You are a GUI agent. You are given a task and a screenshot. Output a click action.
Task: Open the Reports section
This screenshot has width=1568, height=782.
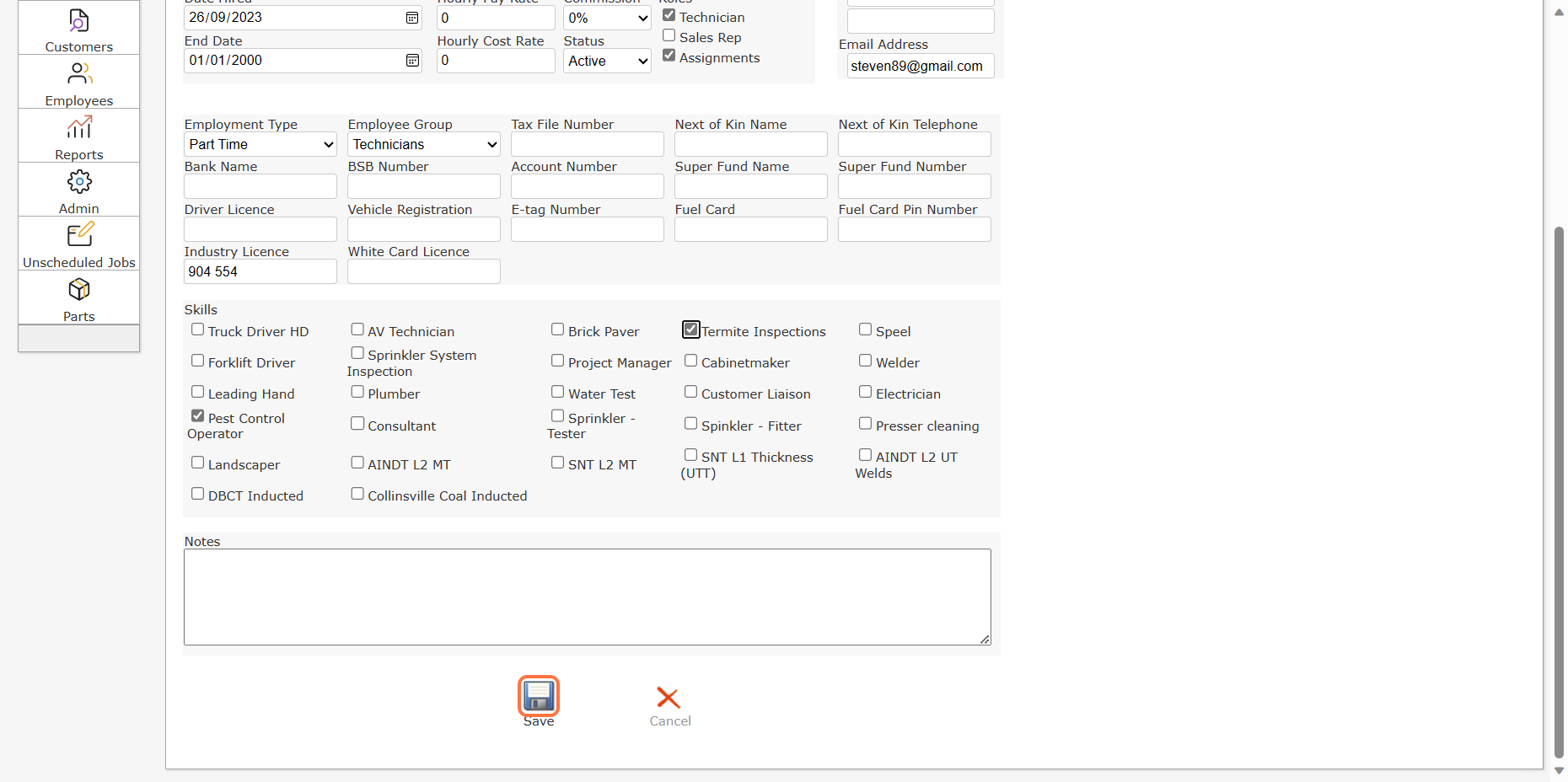tap(78, 136)
